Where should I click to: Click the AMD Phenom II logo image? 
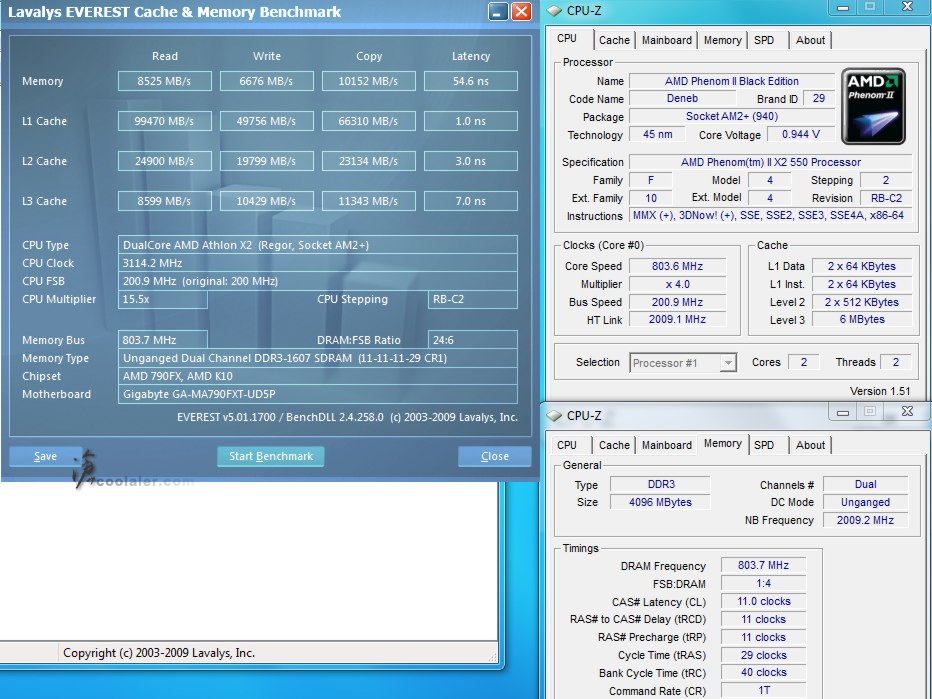[873, 106]
